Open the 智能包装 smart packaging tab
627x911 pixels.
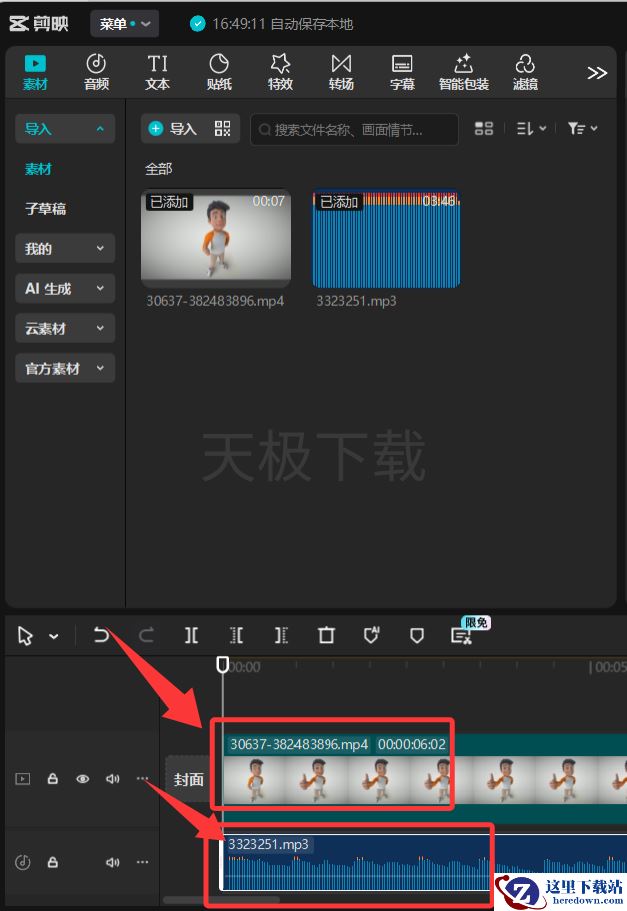coord(464,72)
